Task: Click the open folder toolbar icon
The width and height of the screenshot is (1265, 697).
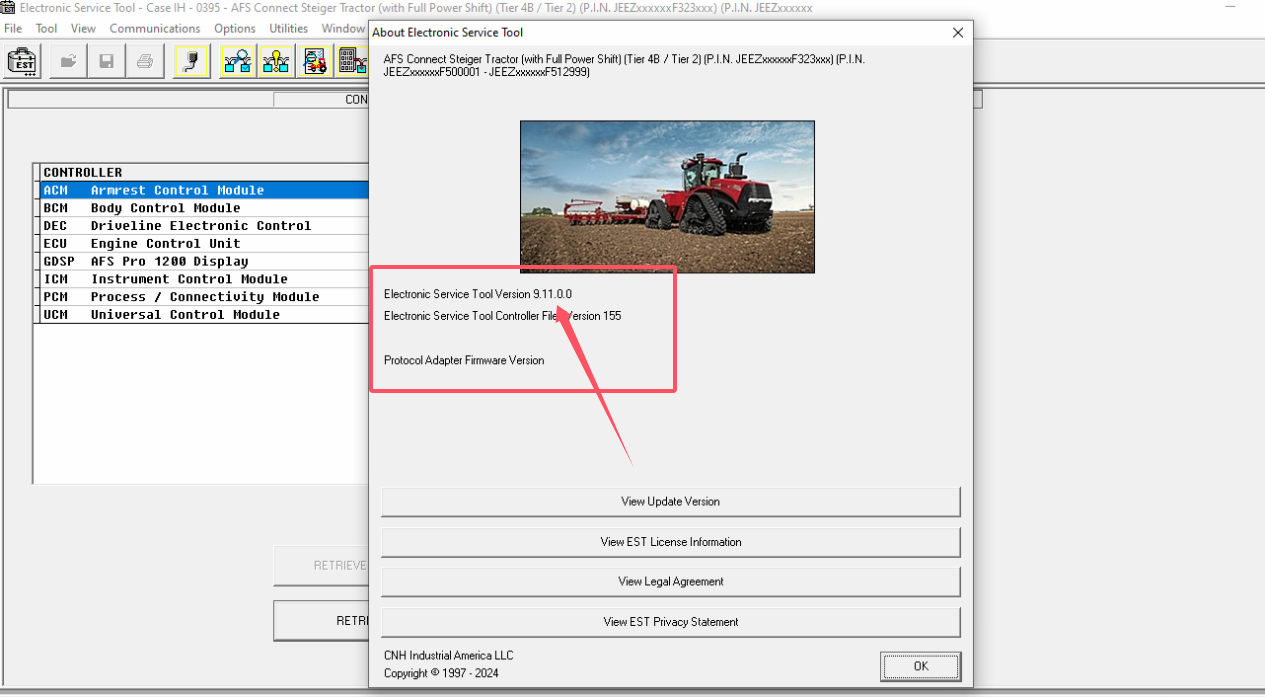Action: tap(69, 61)
